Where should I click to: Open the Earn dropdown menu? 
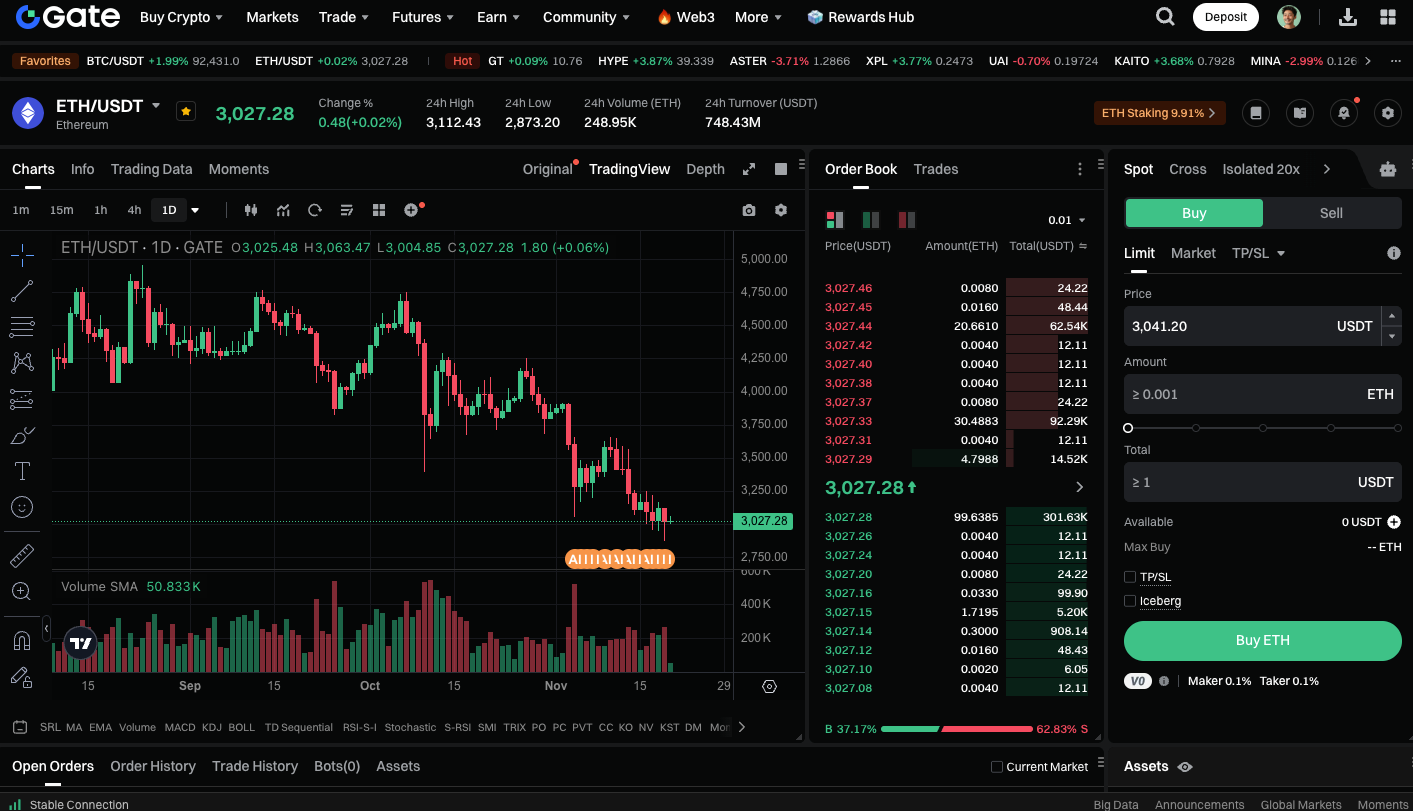(498, 17)
